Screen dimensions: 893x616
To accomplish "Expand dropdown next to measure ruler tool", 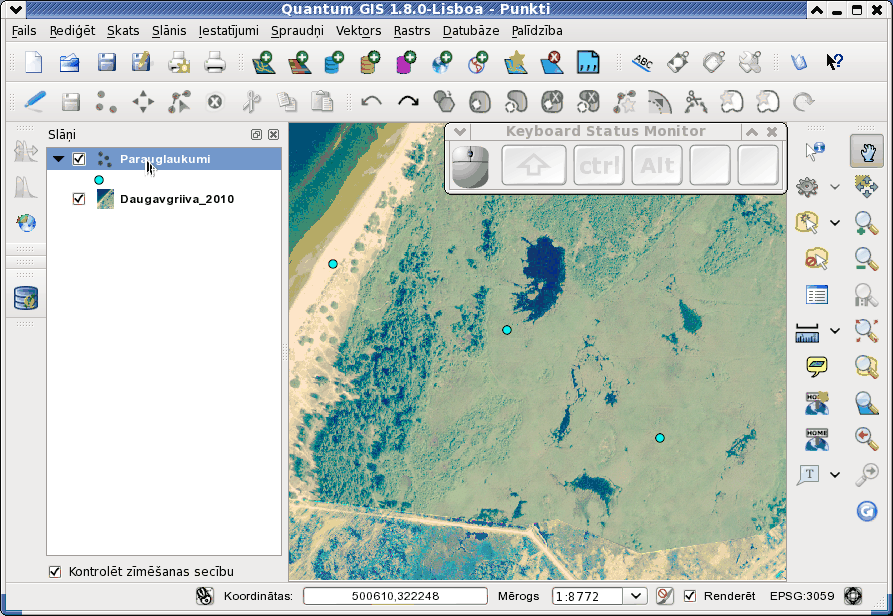I will [x=835, y=331].
